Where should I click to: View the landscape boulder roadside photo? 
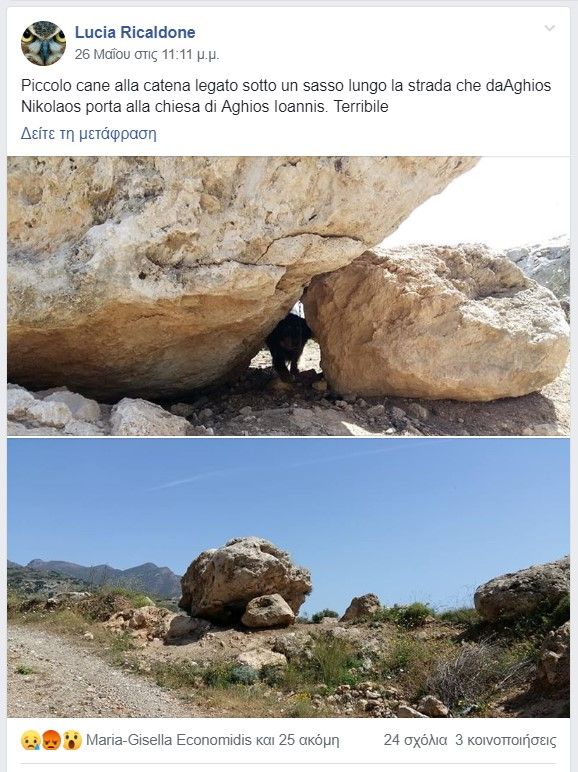point(289,578)
